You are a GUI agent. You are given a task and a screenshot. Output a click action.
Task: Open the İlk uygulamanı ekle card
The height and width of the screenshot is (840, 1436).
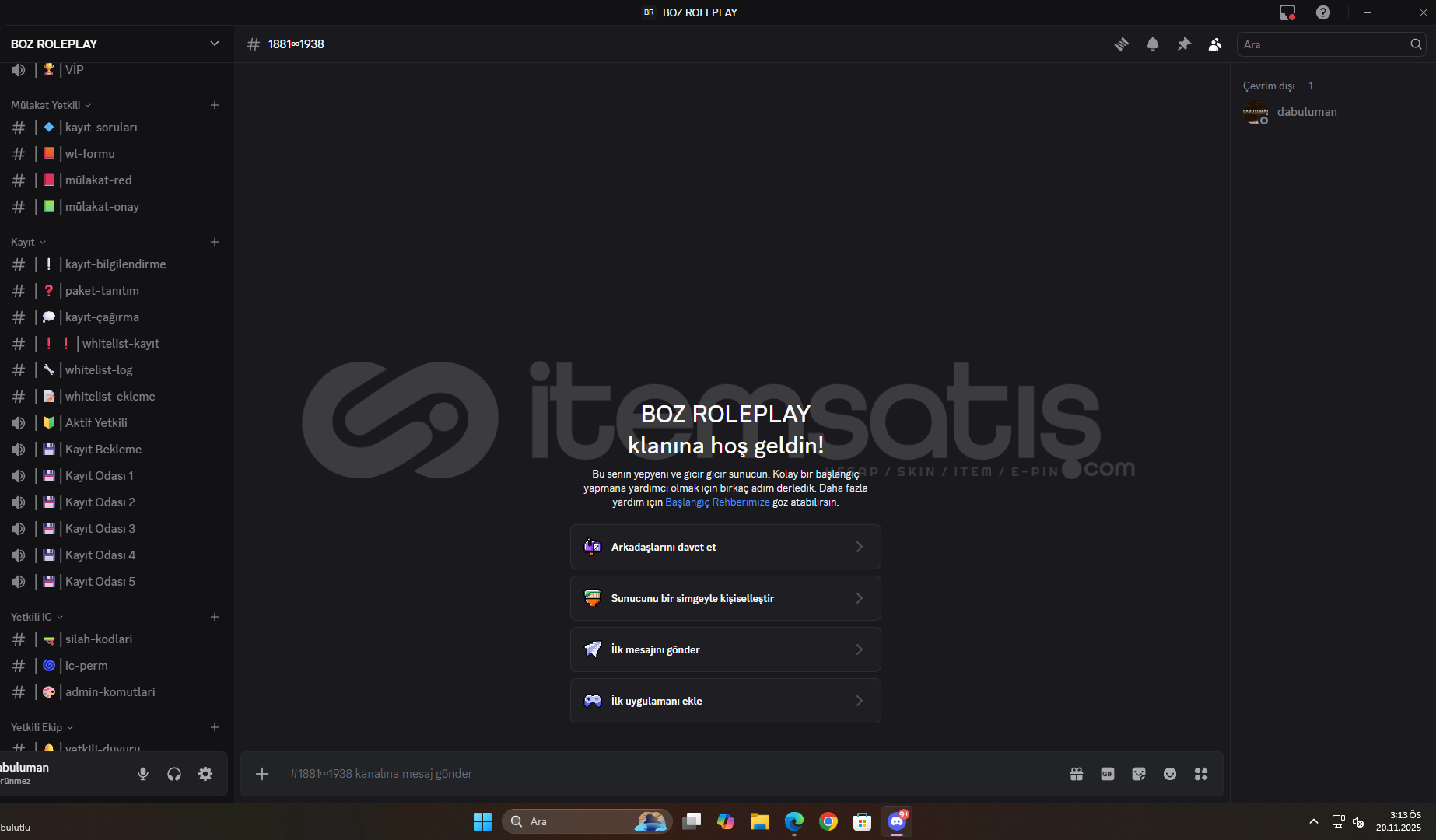[726, 701]
